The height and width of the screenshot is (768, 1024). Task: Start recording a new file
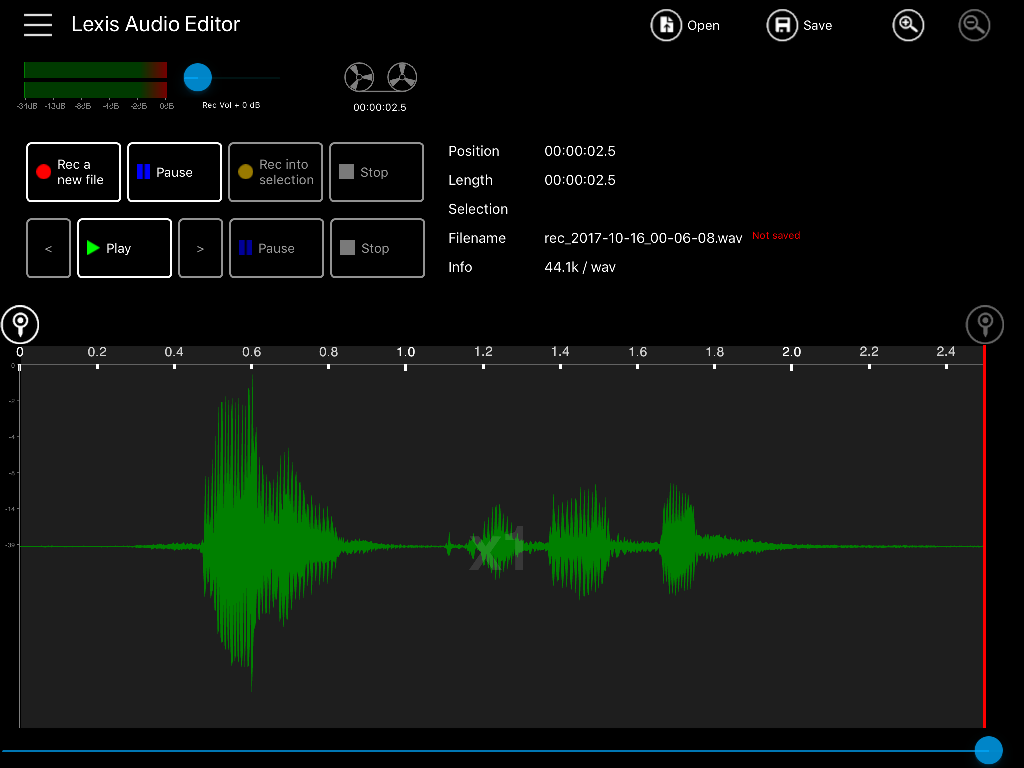73,172
